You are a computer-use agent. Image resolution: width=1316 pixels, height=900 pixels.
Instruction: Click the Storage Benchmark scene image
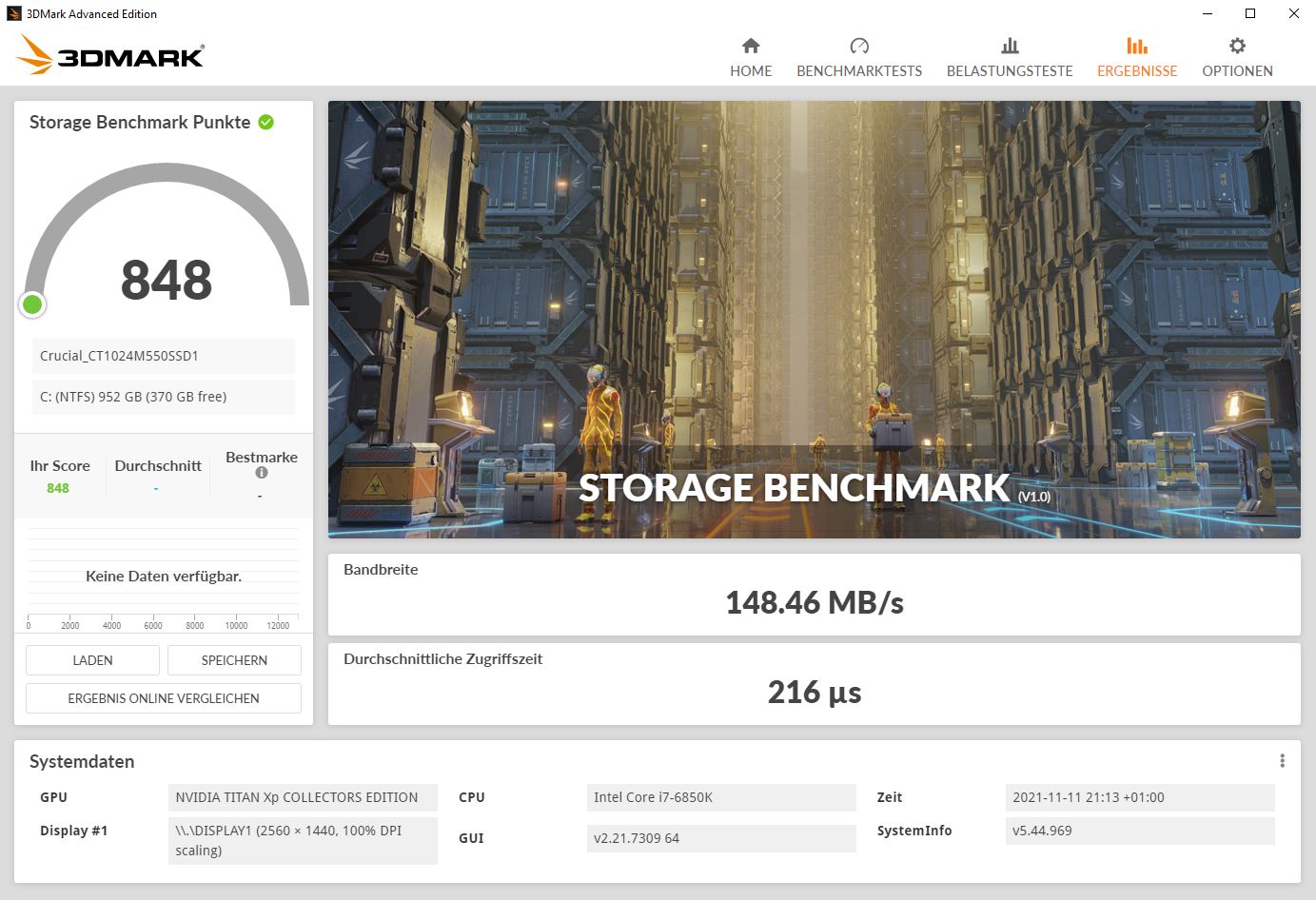(815, 320)
